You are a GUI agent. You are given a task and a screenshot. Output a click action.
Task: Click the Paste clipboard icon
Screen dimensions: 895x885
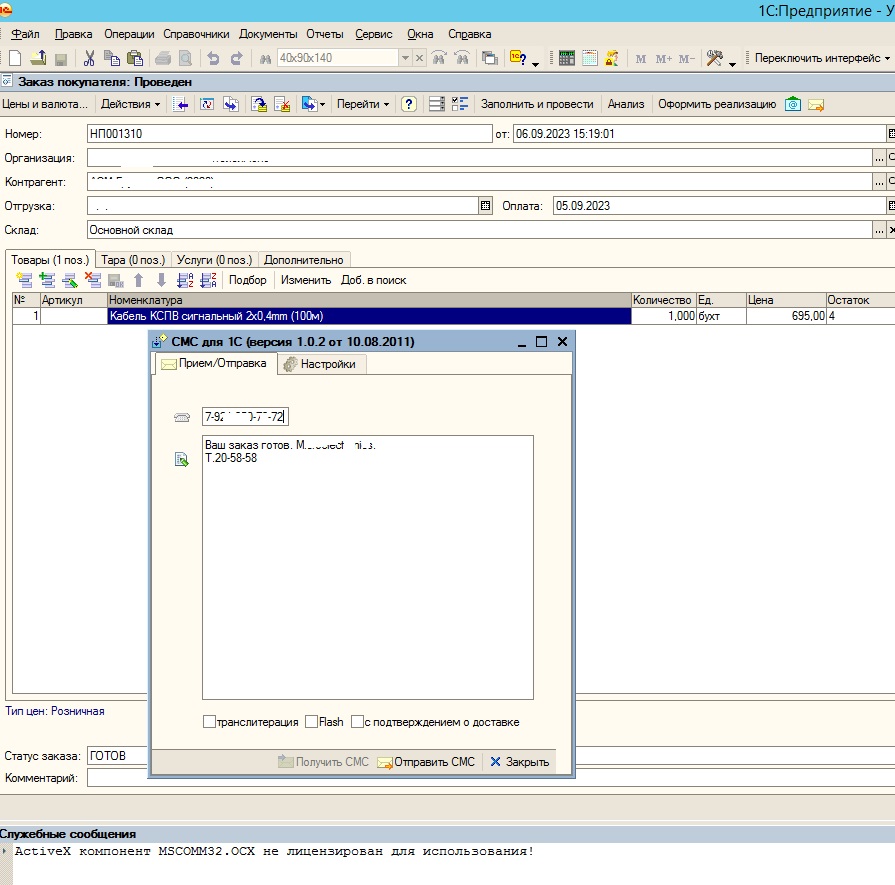(135, 58)
